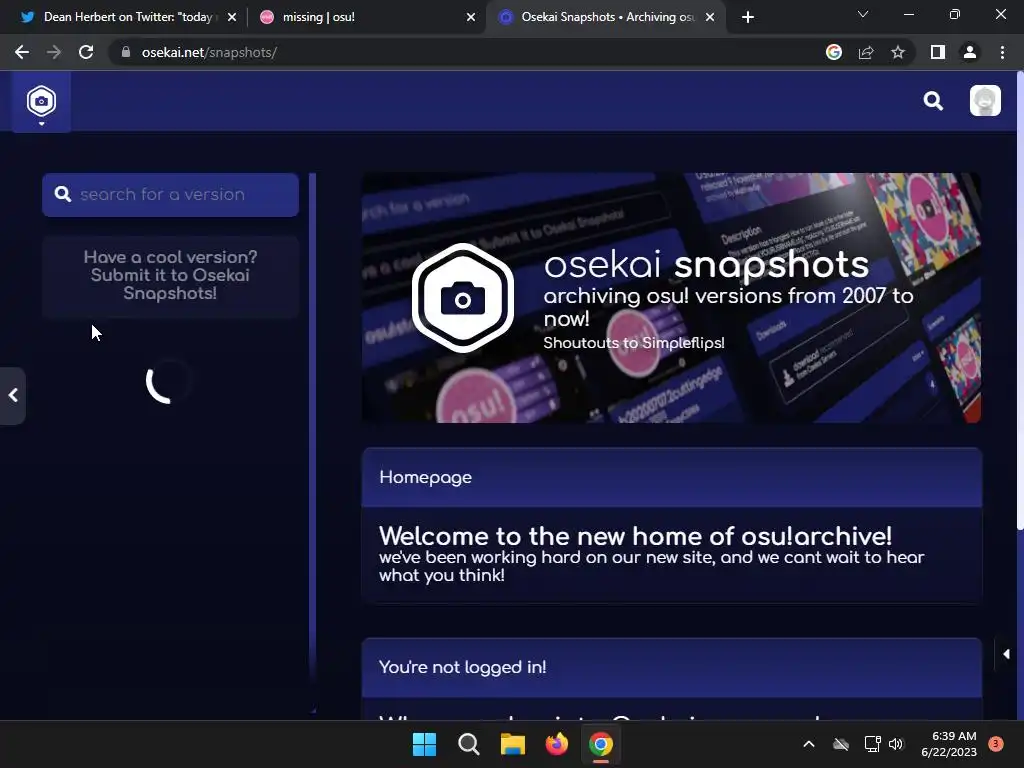Close the Dean Herbert Twitter tab
This screenshot has height=768, width=1024.
tap(232, 17)
